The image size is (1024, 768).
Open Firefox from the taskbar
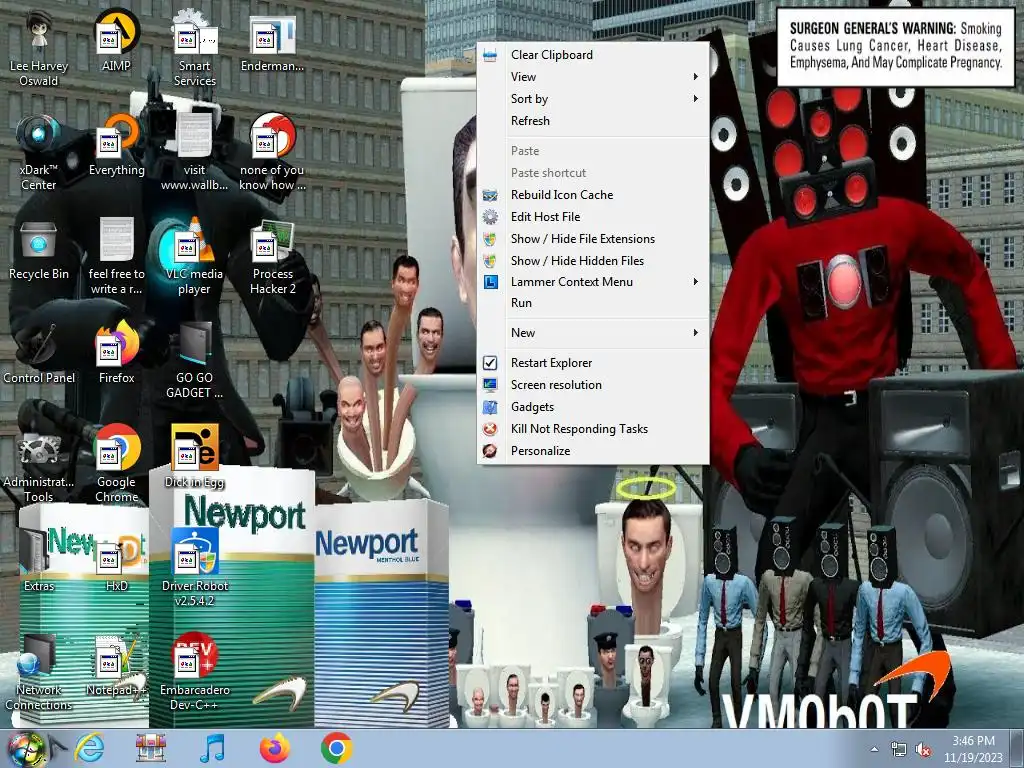pyautogui.click(x=275, y=748)
